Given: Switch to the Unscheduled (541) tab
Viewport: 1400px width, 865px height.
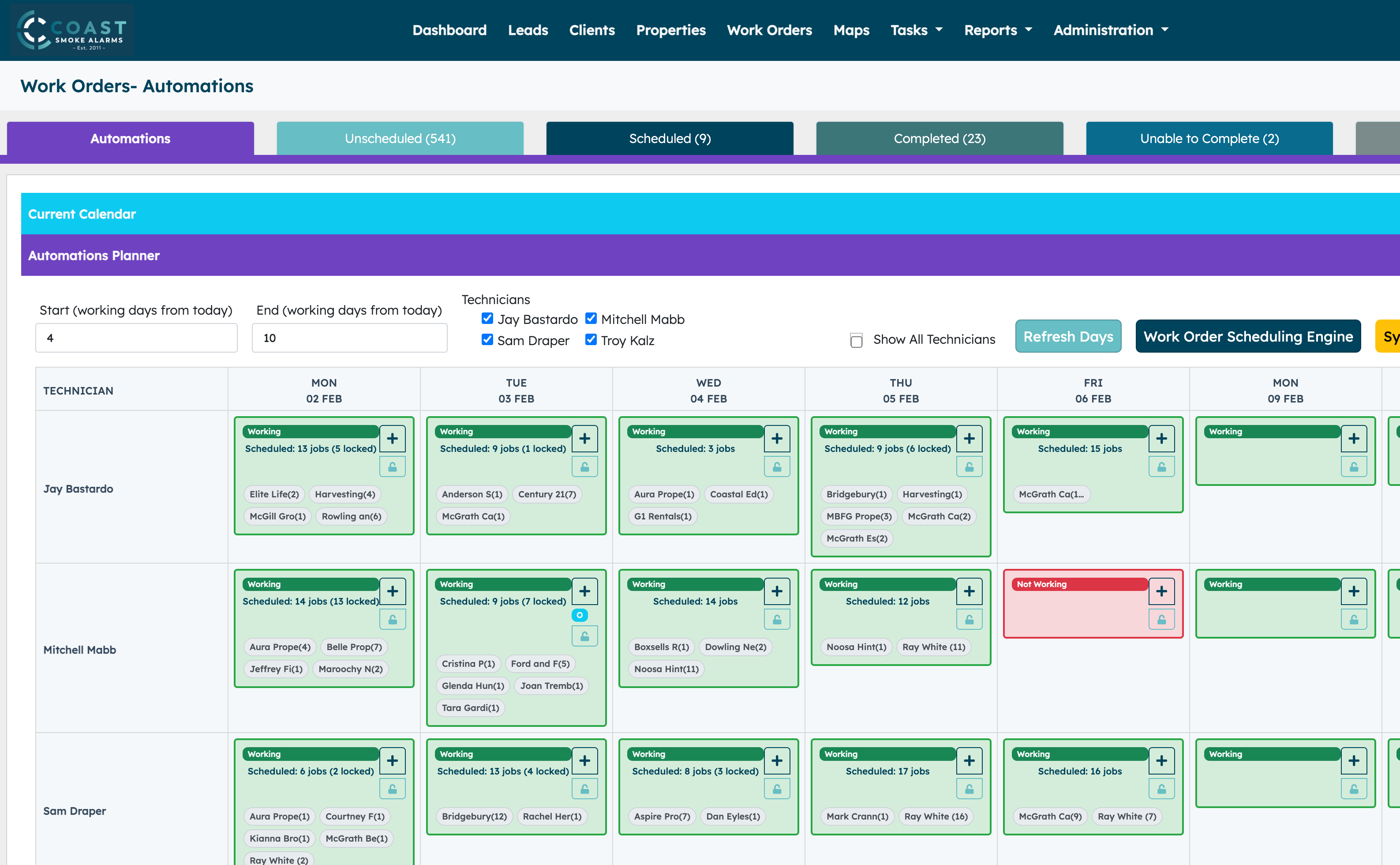Looking at the screenshot, I should (x=400, y=139).
